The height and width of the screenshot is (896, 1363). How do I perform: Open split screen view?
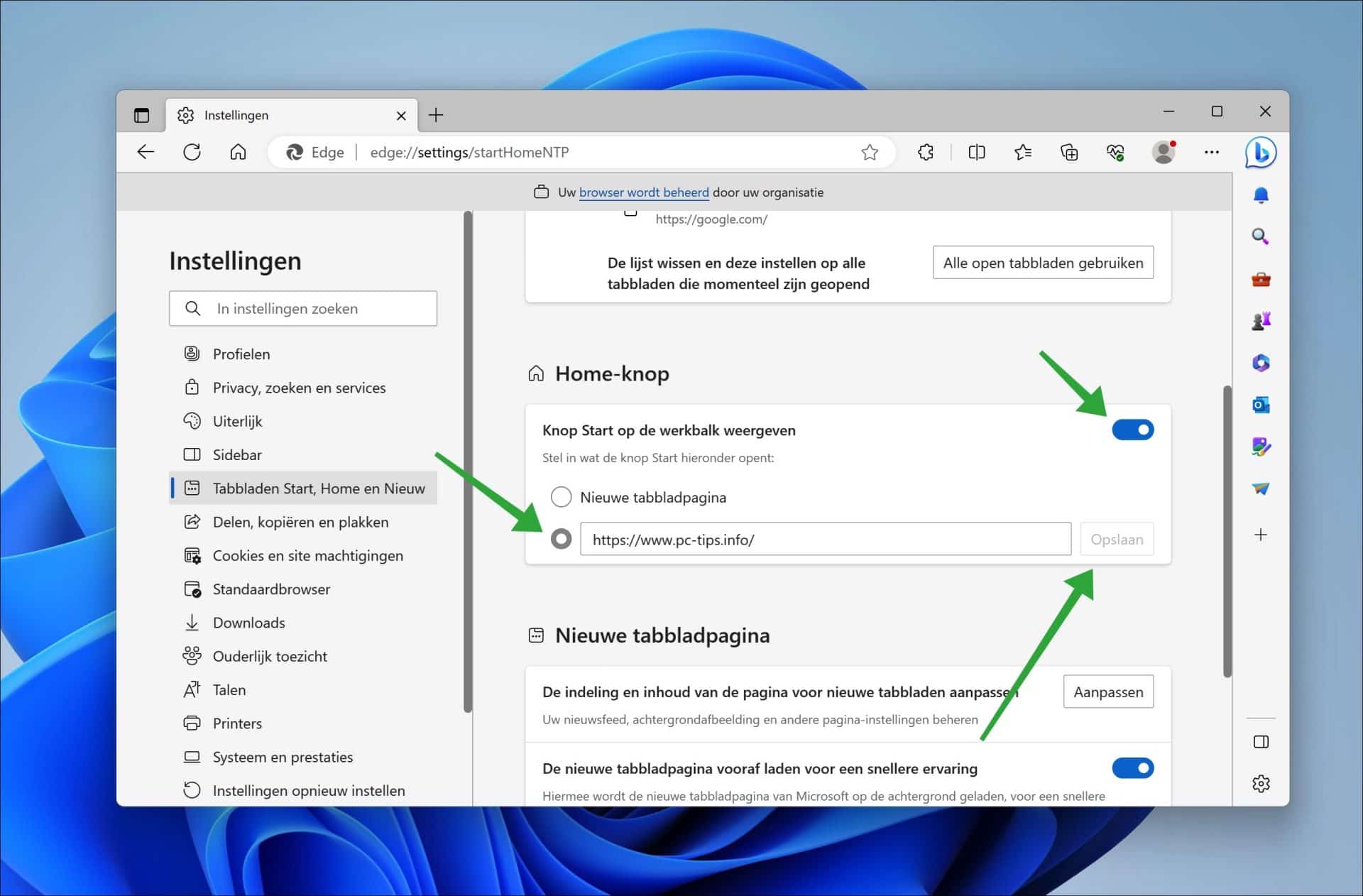976,152
